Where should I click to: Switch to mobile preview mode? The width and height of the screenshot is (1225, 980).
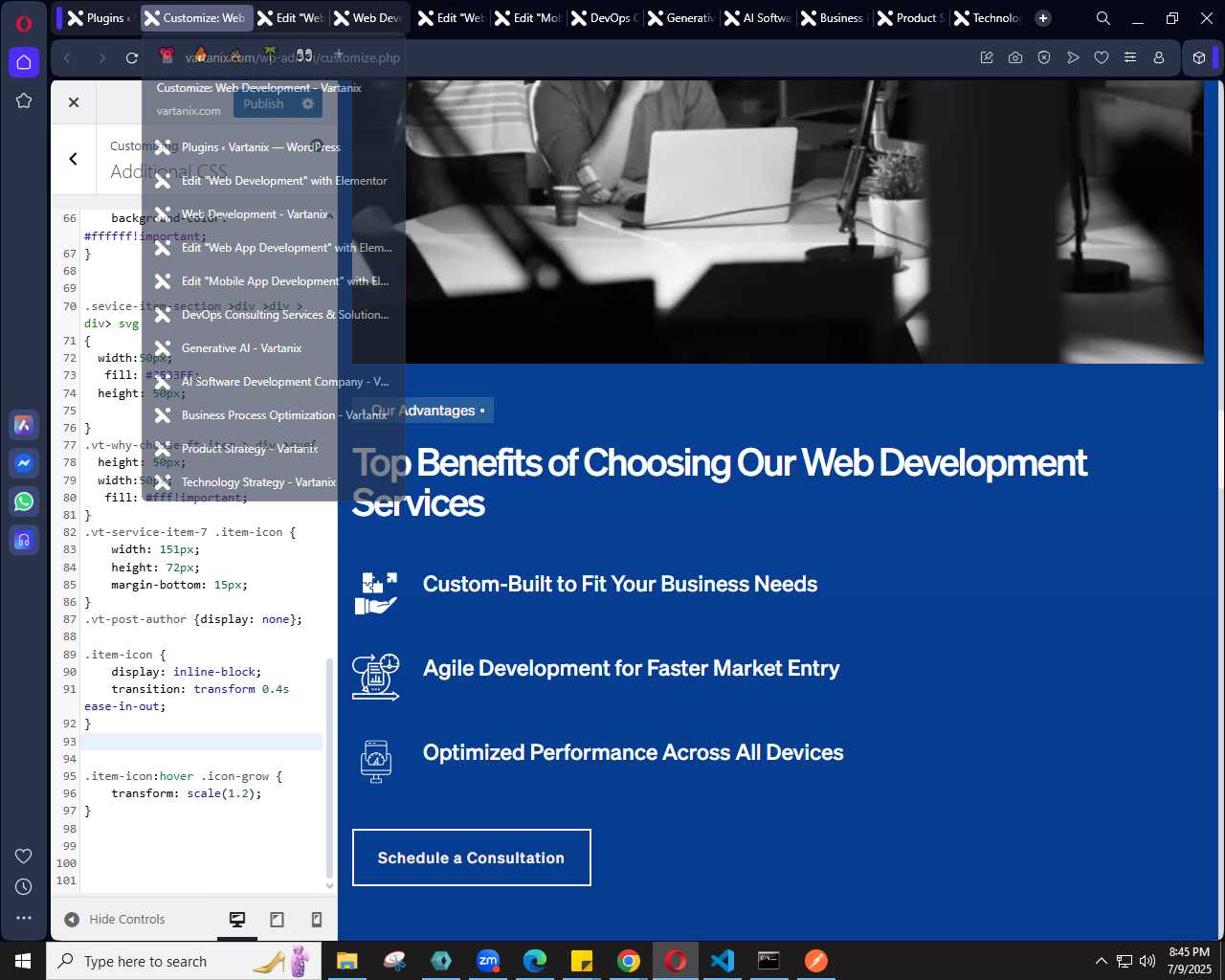coord(317,920)
